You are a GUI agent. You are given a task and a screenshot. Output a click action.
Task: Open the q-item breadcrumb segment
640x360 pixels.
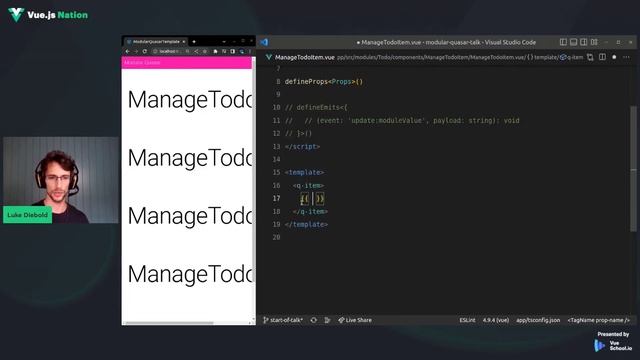(572, 57)
